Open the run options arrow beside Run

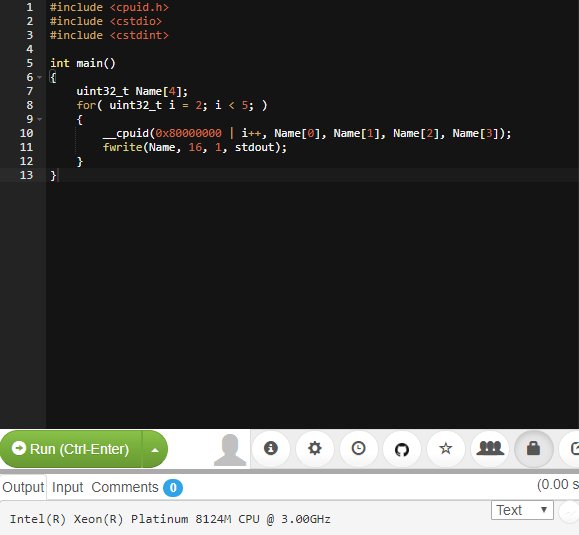coord(155,449)
